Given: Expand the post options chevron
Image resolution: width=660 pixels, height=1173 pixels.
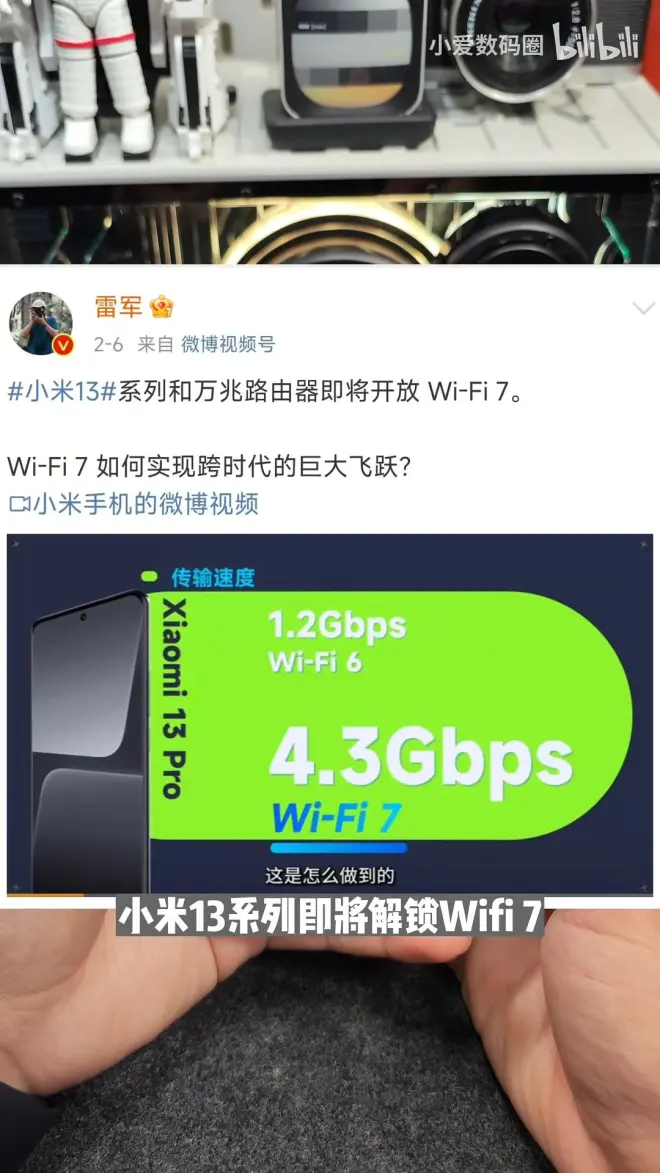Looking at the screenshot, I should [643, 309].
